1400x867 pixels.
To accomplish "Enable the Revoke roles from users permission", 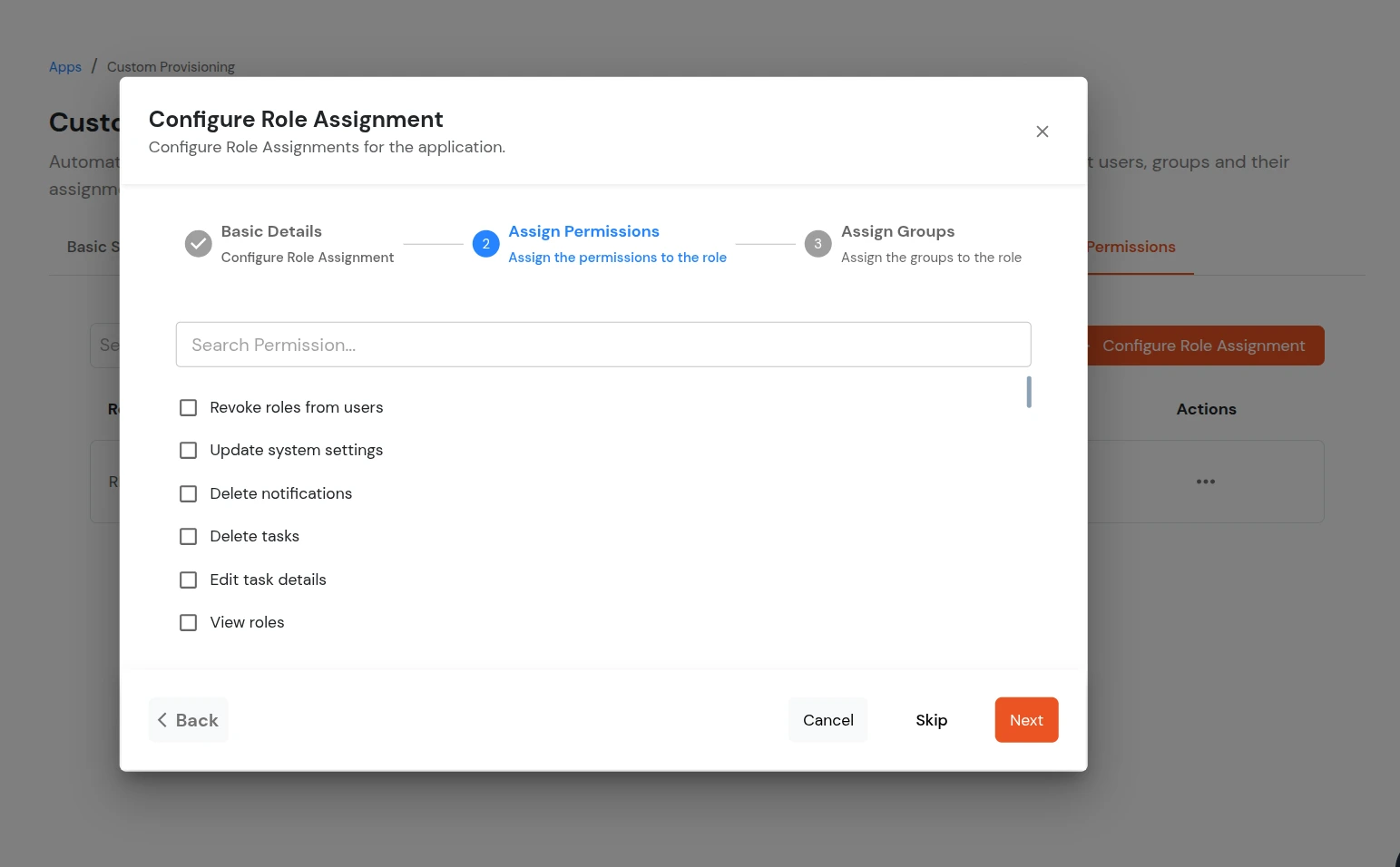I will coord(188,407).
